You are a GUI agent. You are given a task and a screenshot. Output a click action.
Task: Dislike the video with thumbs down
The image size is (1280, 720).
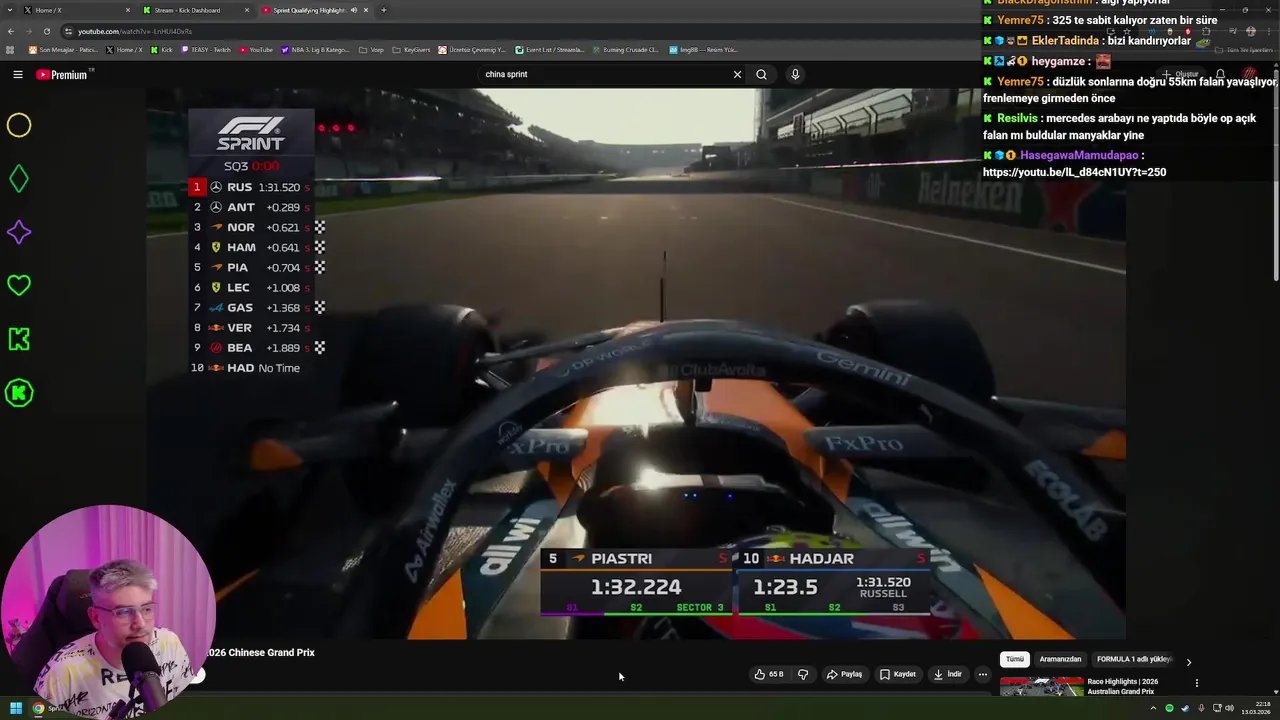click(802, 674)
